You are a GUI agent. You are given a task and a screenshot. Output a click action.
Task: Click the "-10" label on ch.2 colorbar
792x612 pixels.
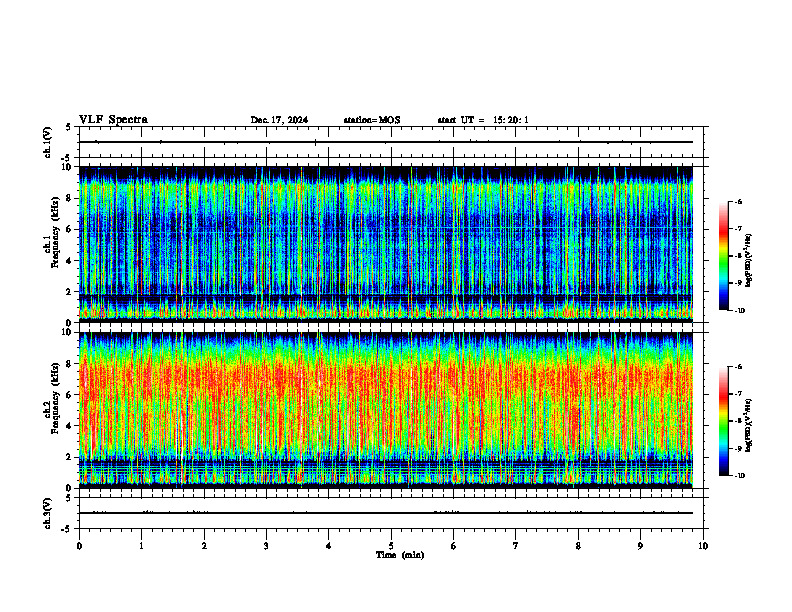click(739, 475)
